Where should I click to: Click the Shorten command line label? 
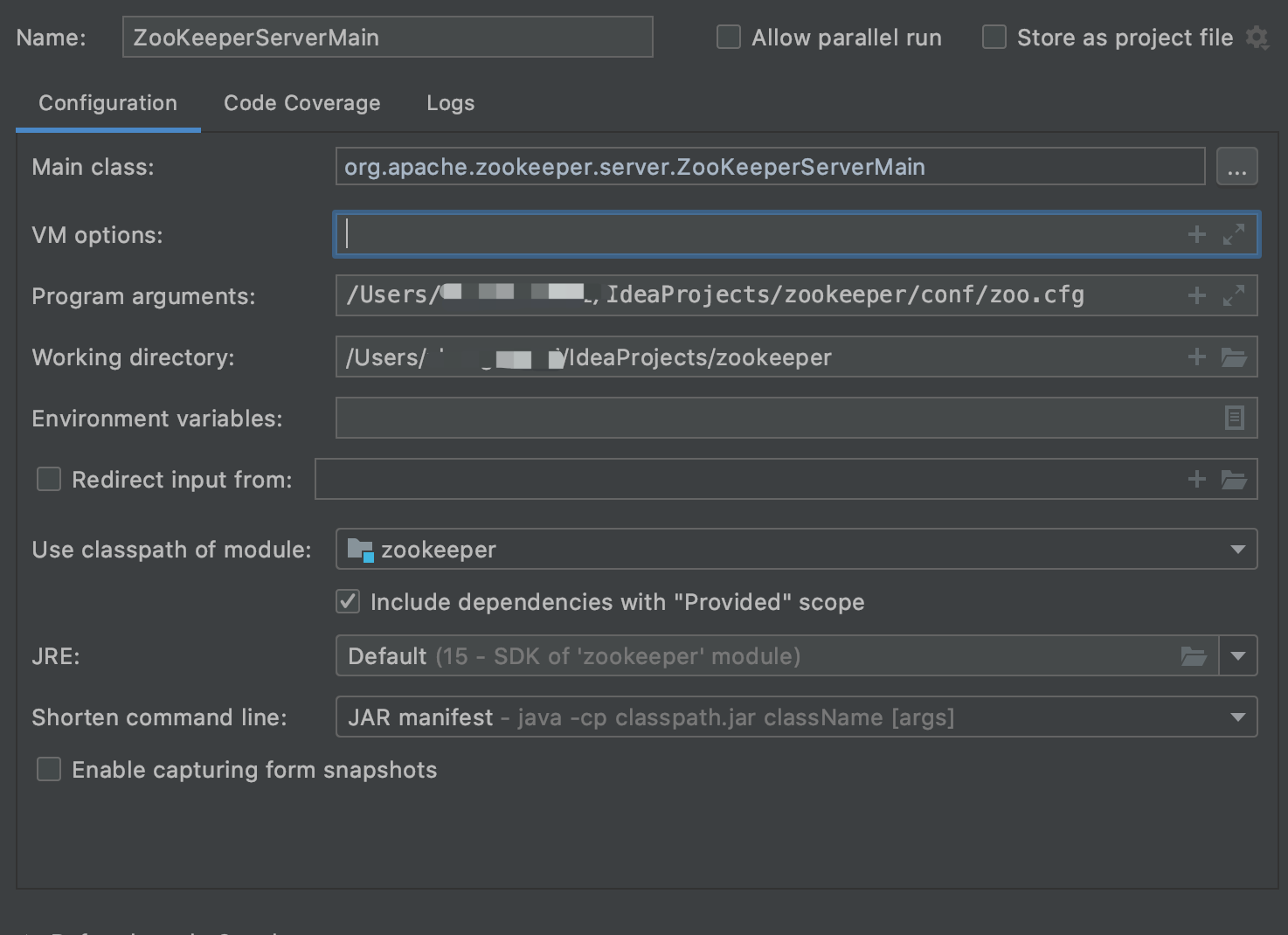point(159,717)
